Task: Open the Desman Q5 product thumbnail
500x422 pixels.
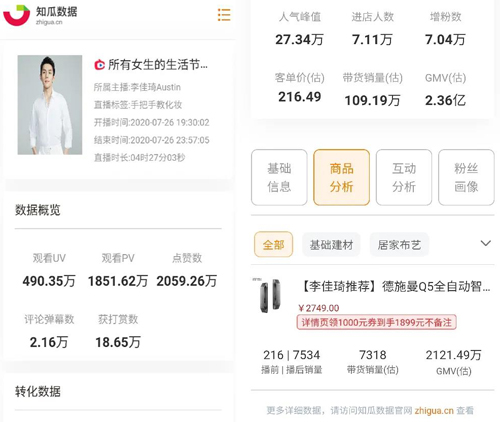Action: tap(269, 295)
